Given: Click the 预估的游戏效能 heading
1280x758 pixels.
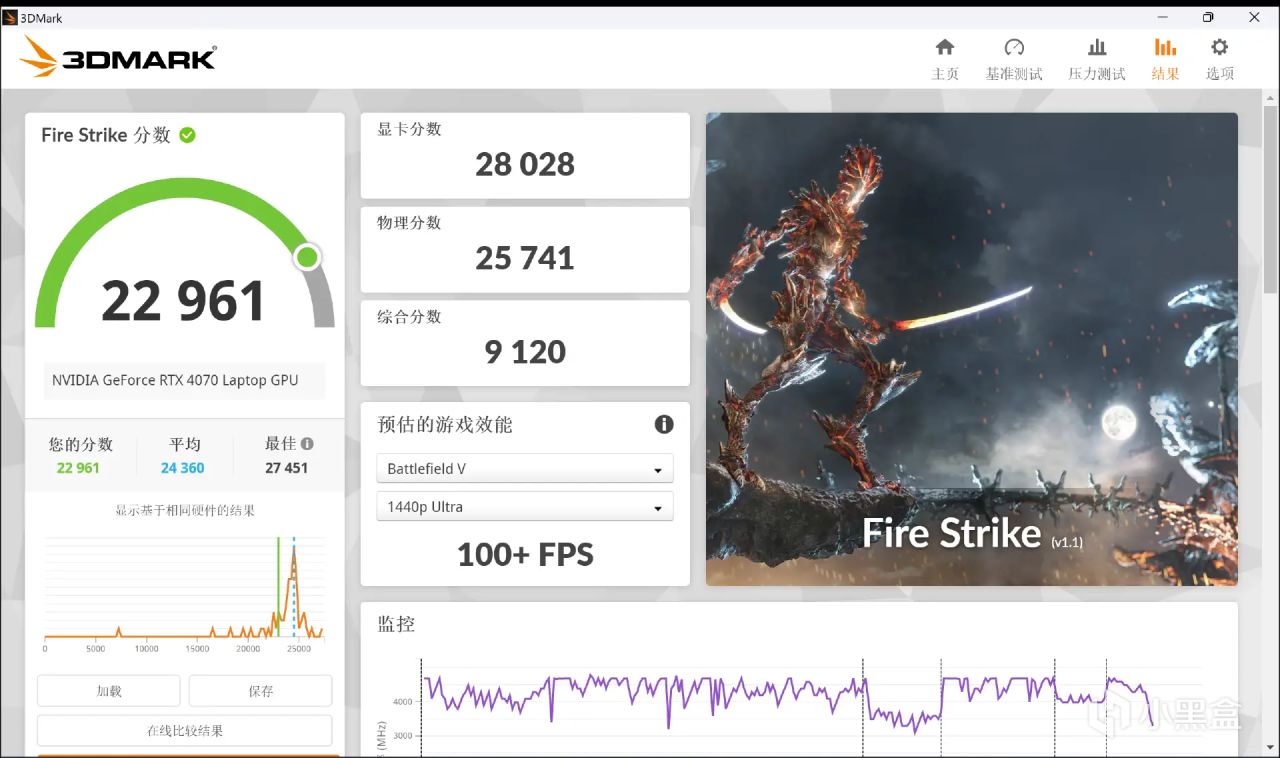Looking at the screenshot, I should pos(445,424).
